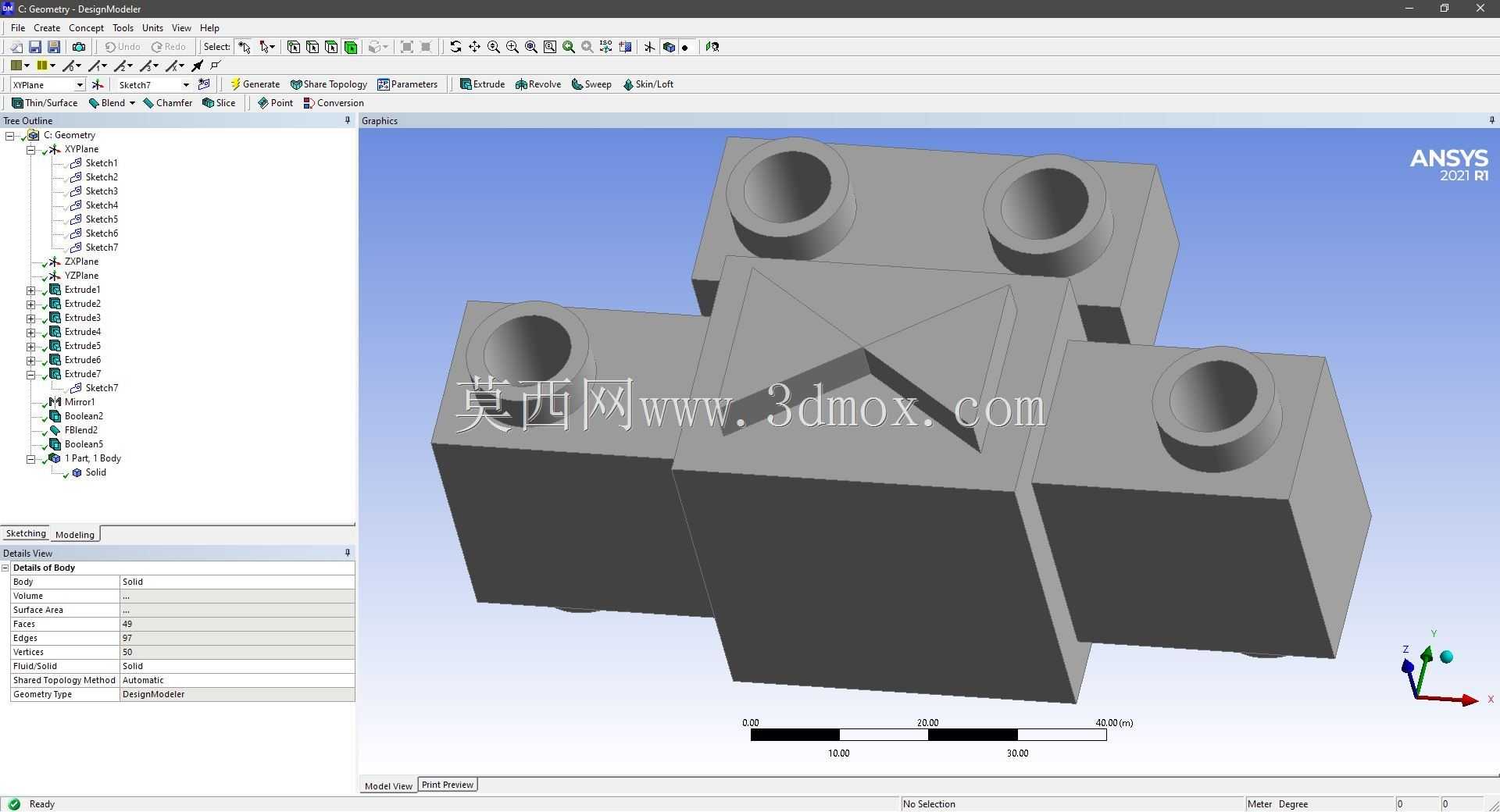
Task: Click the New Sketch icon
Action: tap(204, 84)
